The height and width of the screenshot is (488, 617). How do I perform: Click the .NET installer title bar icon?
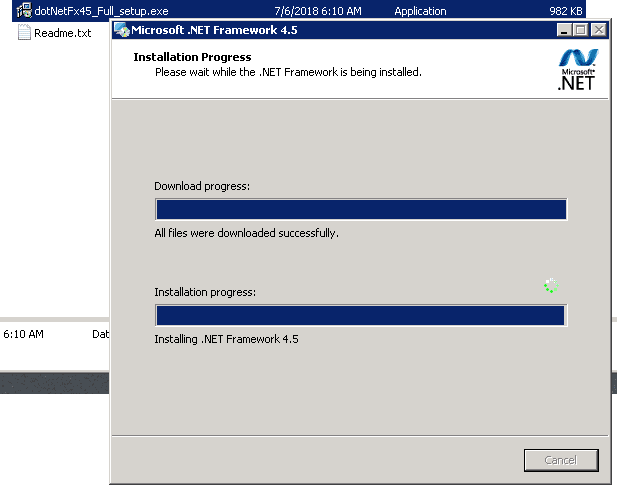122,30
